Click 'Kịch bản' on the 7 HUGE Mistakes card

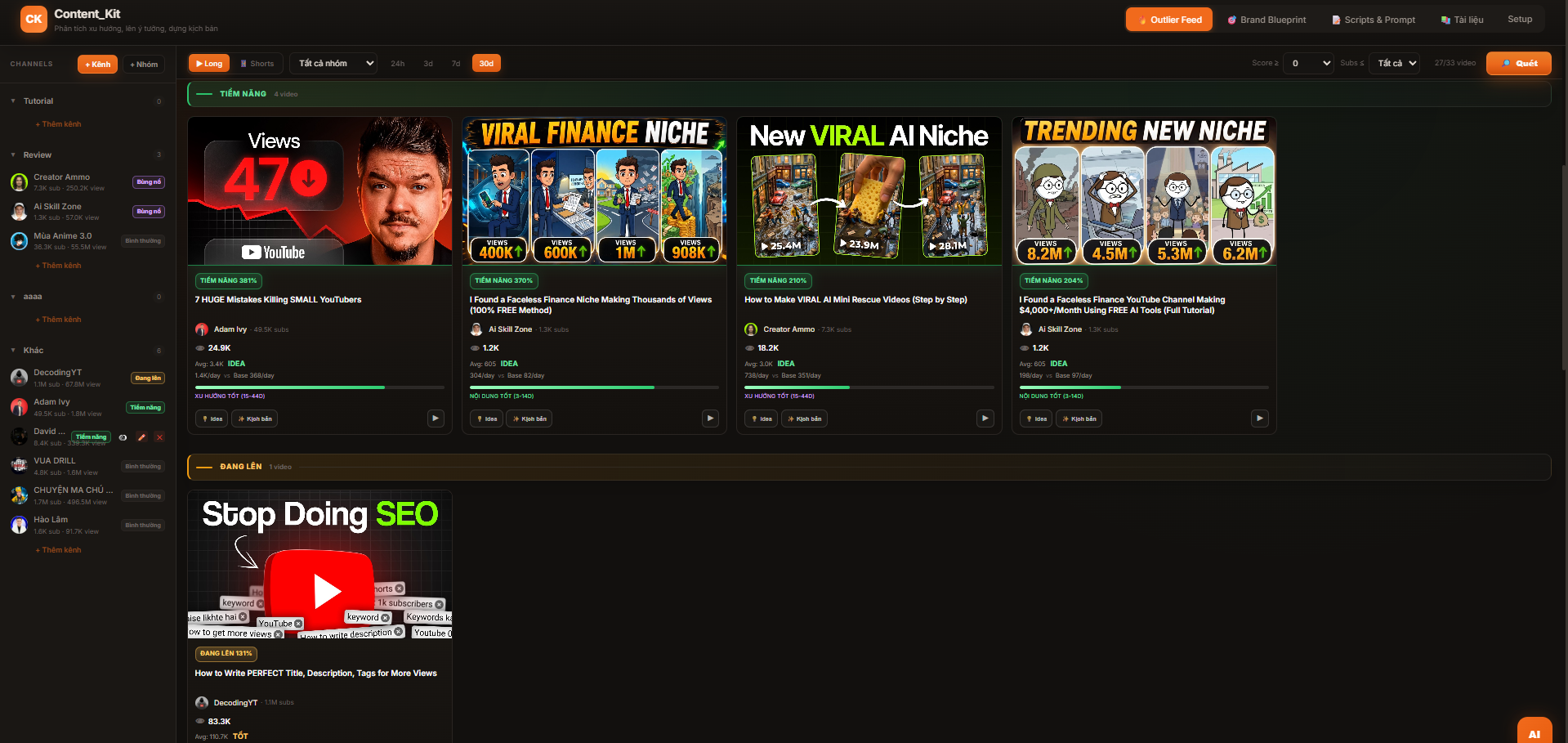coord(255,418)
